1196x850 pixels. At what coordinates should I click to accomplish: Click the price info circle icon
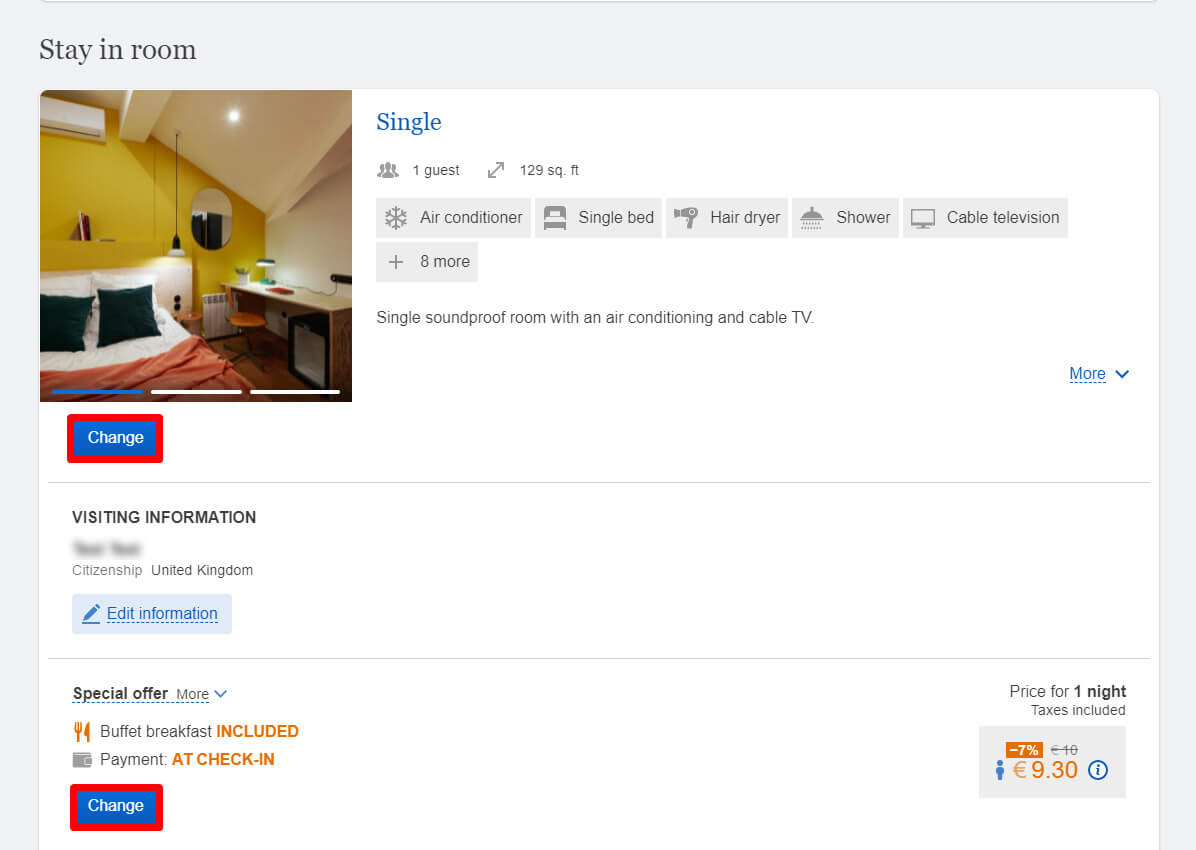pyautogui.click(x=1098, y=770)
